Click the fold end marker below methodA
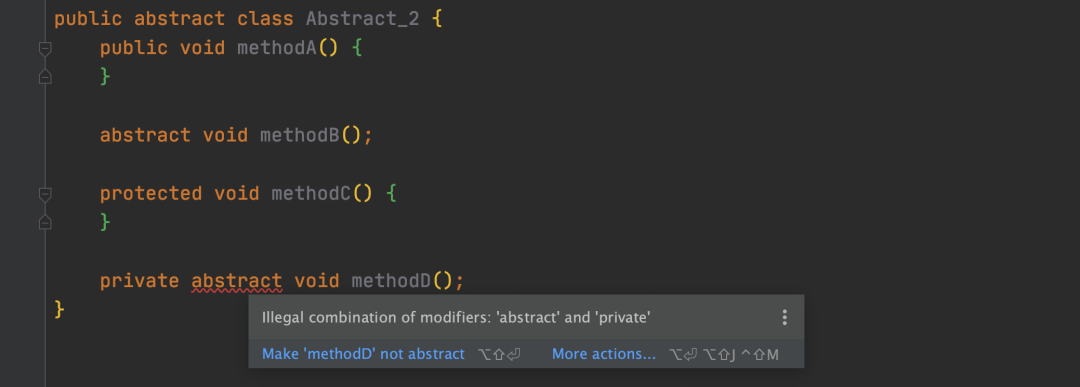1080x387 pixels. (45, 76)
